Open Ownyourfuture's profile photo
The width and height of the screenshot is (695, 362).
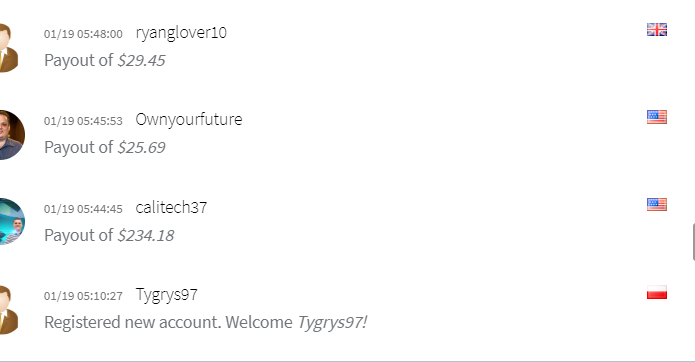point(12,135)
